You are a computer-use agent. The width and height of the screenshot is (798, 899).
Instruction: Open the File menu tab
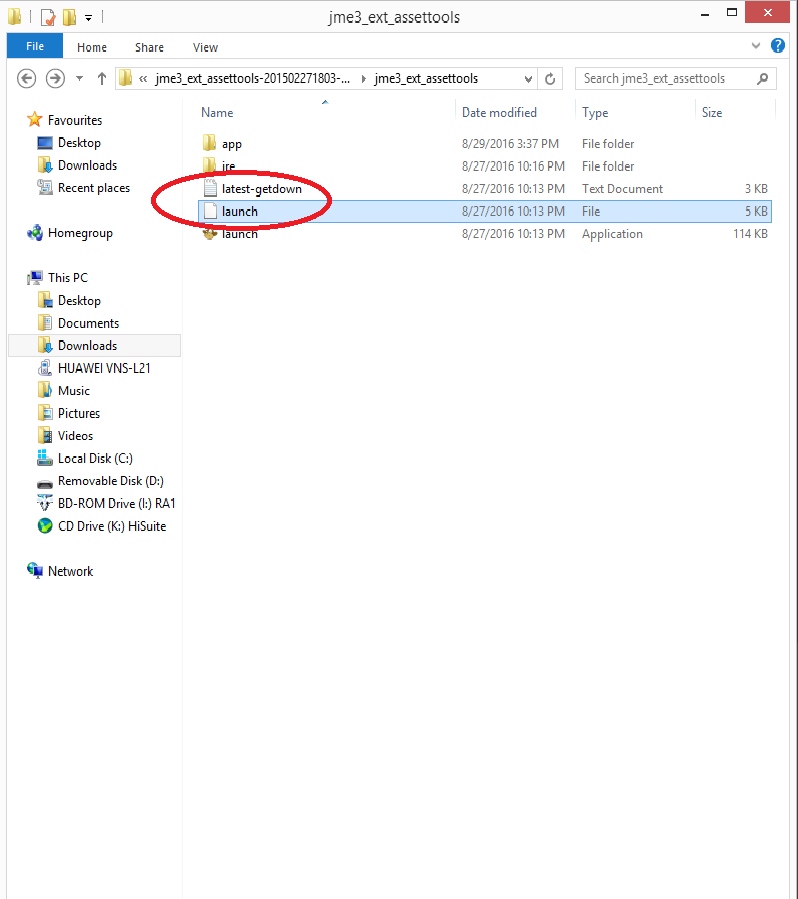tap(35, 46)
